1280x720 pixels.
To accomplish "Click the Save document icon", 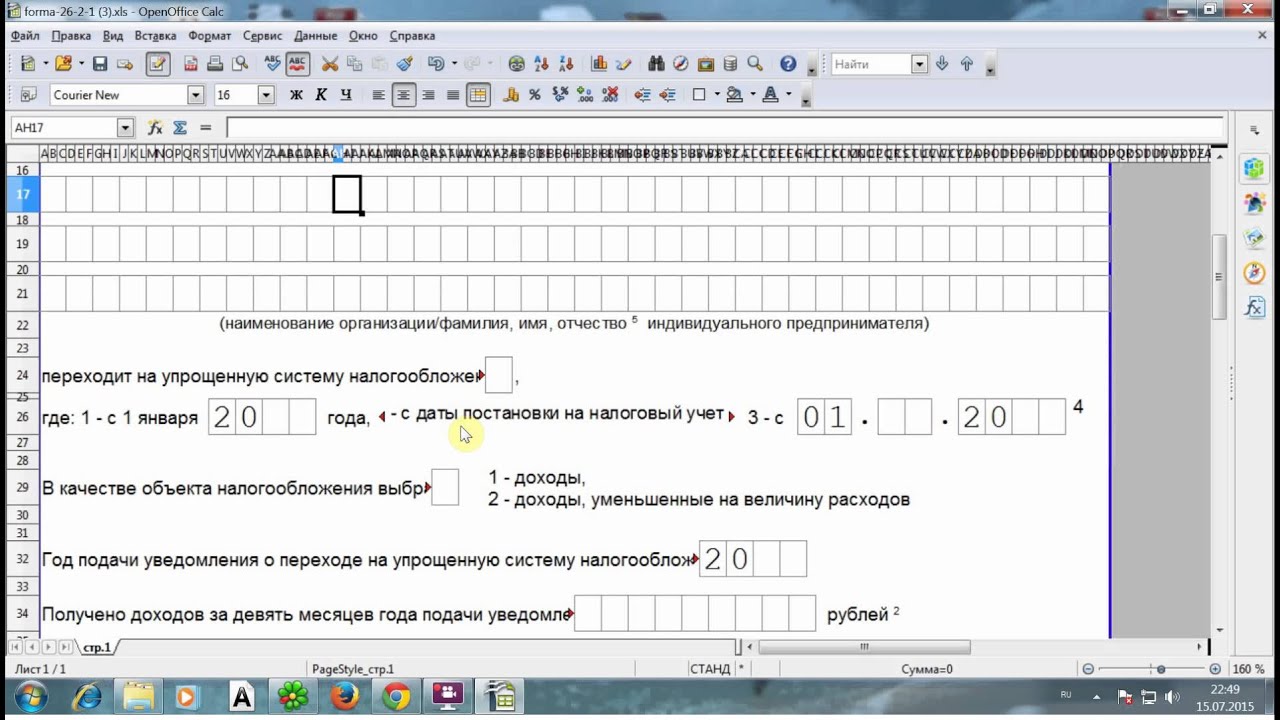I will pos(100,64).
